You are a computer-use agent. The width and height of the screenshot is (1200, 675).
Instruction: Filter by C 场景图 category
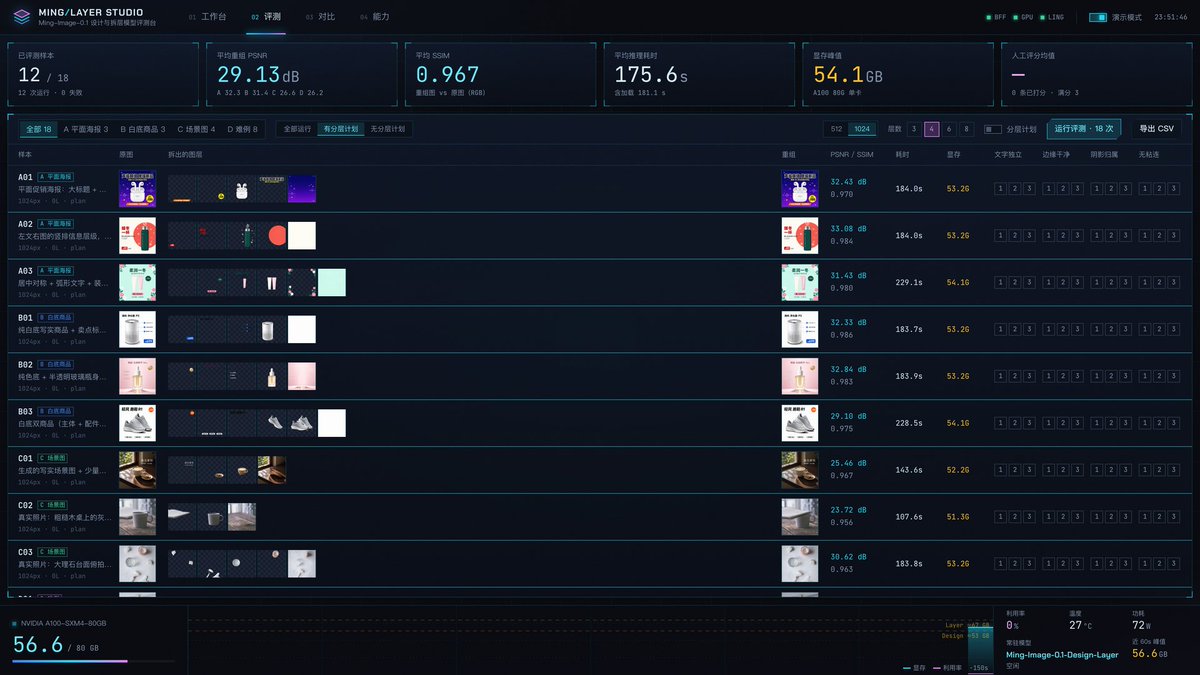[x=196, y=129]
